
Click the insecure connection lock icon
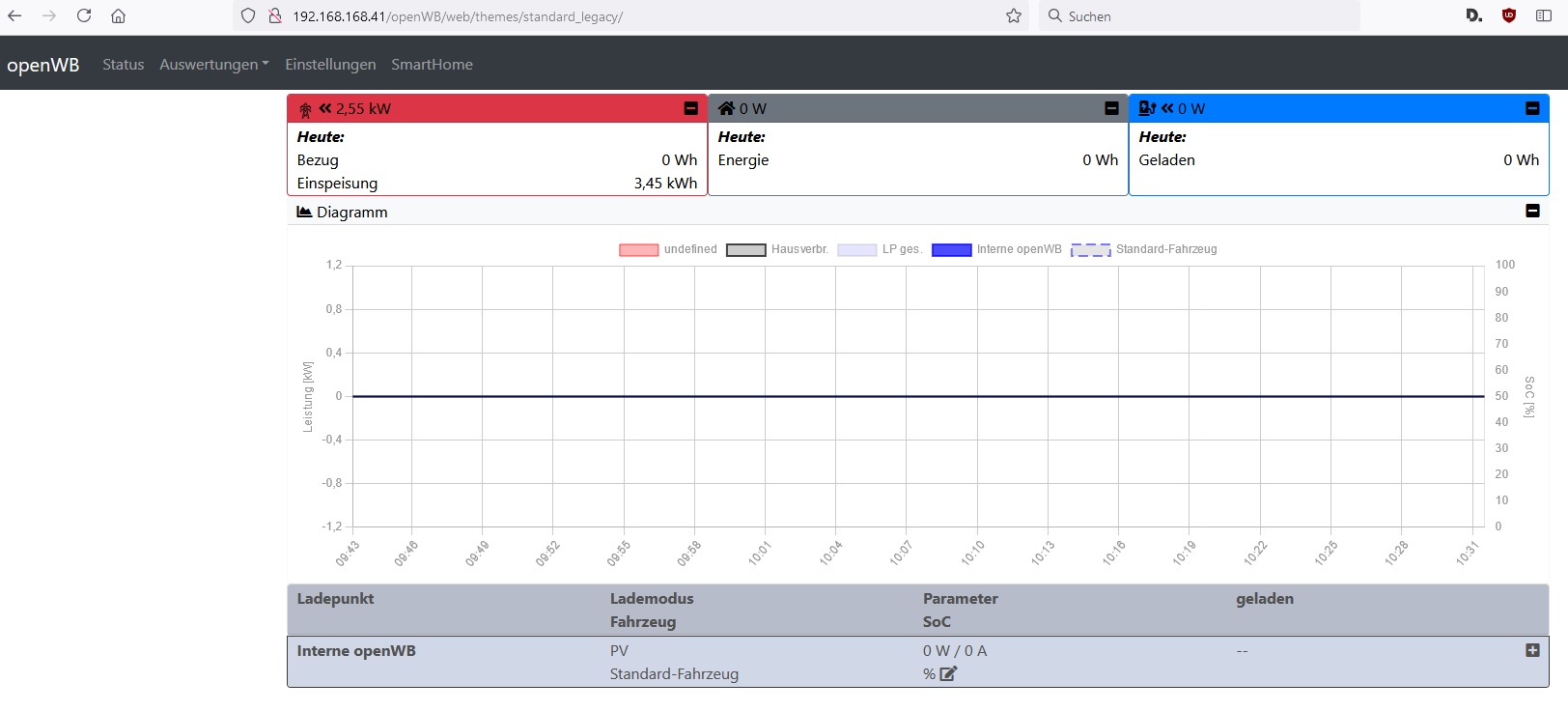tap(275, 15)
